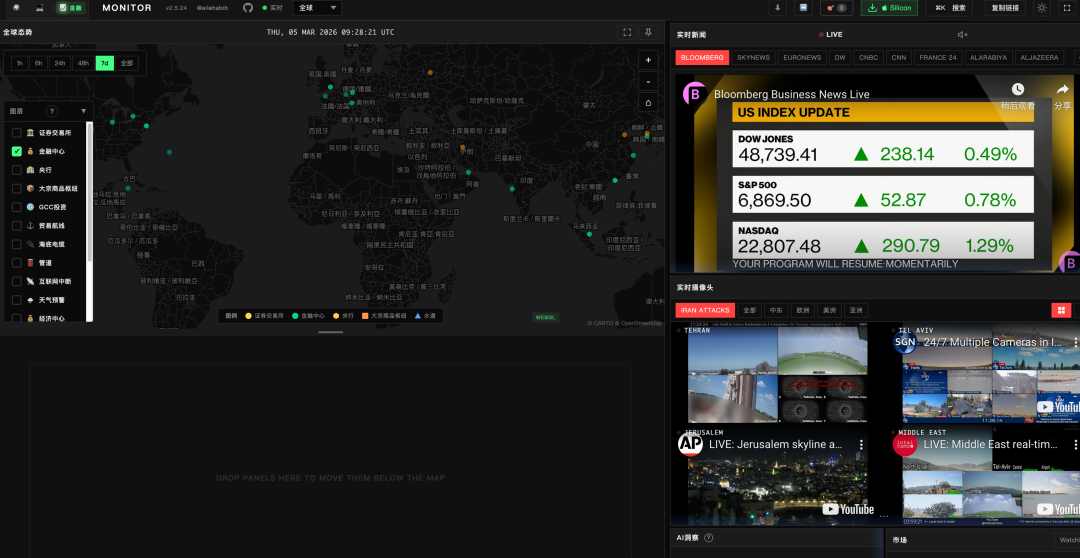The width and height of the screenshot is (1080, 558).
Task: Click the Silicon download button
Action: 889,8
